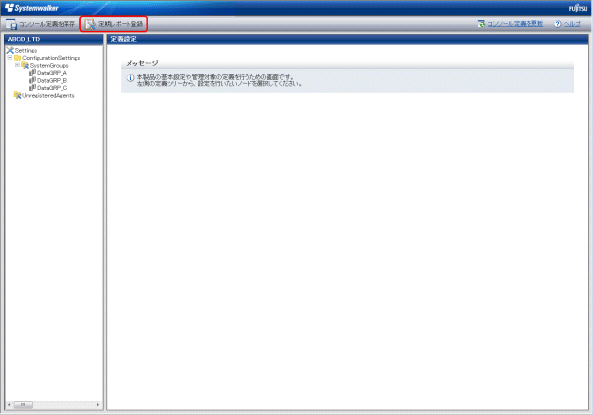This screenshot has width=593, height=415.
Task: Select DataGRP_B in the tree
Action: (48, 80)
